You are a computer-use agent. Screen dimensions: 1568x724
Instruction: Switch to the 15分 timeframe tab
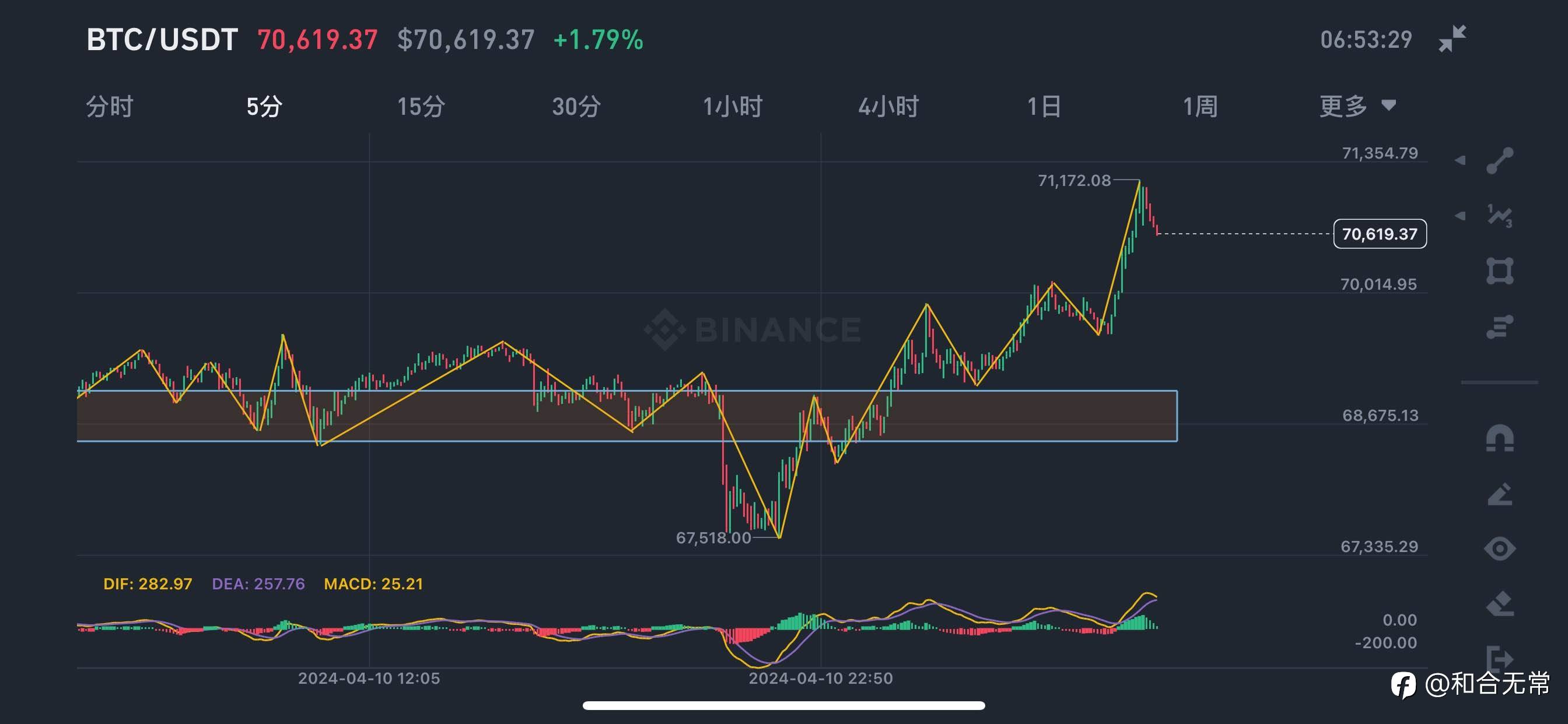tap(421, 107)
